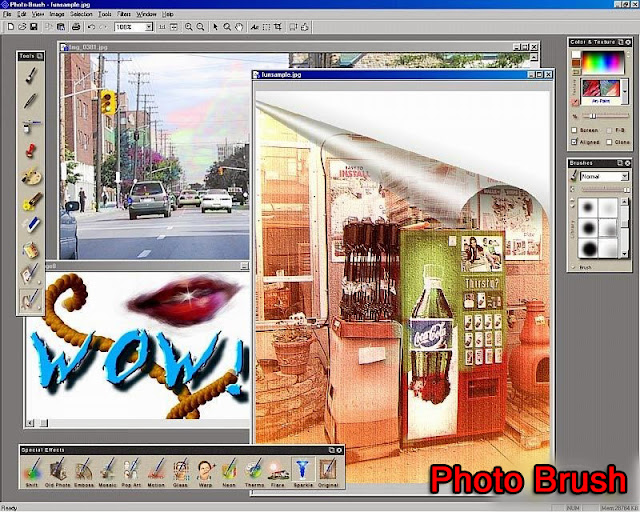
Task: Select the arrow pointer tool in toolbar
Action: [x=216, y=27]
